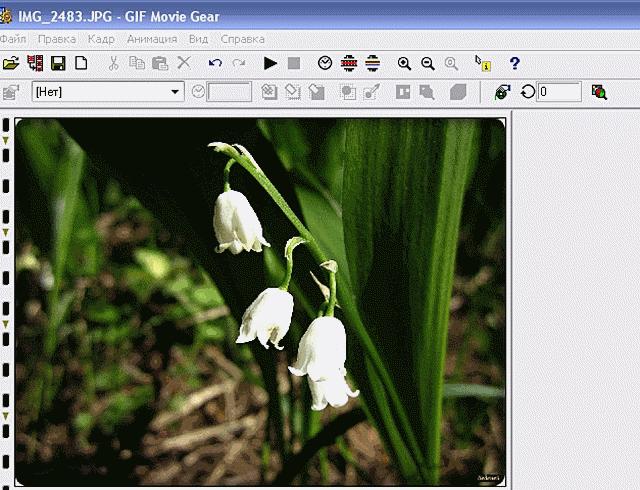The width and height of the screenshot is (640, 490).
Task: Click the Open file folder icon
Action: pos(11,63)
